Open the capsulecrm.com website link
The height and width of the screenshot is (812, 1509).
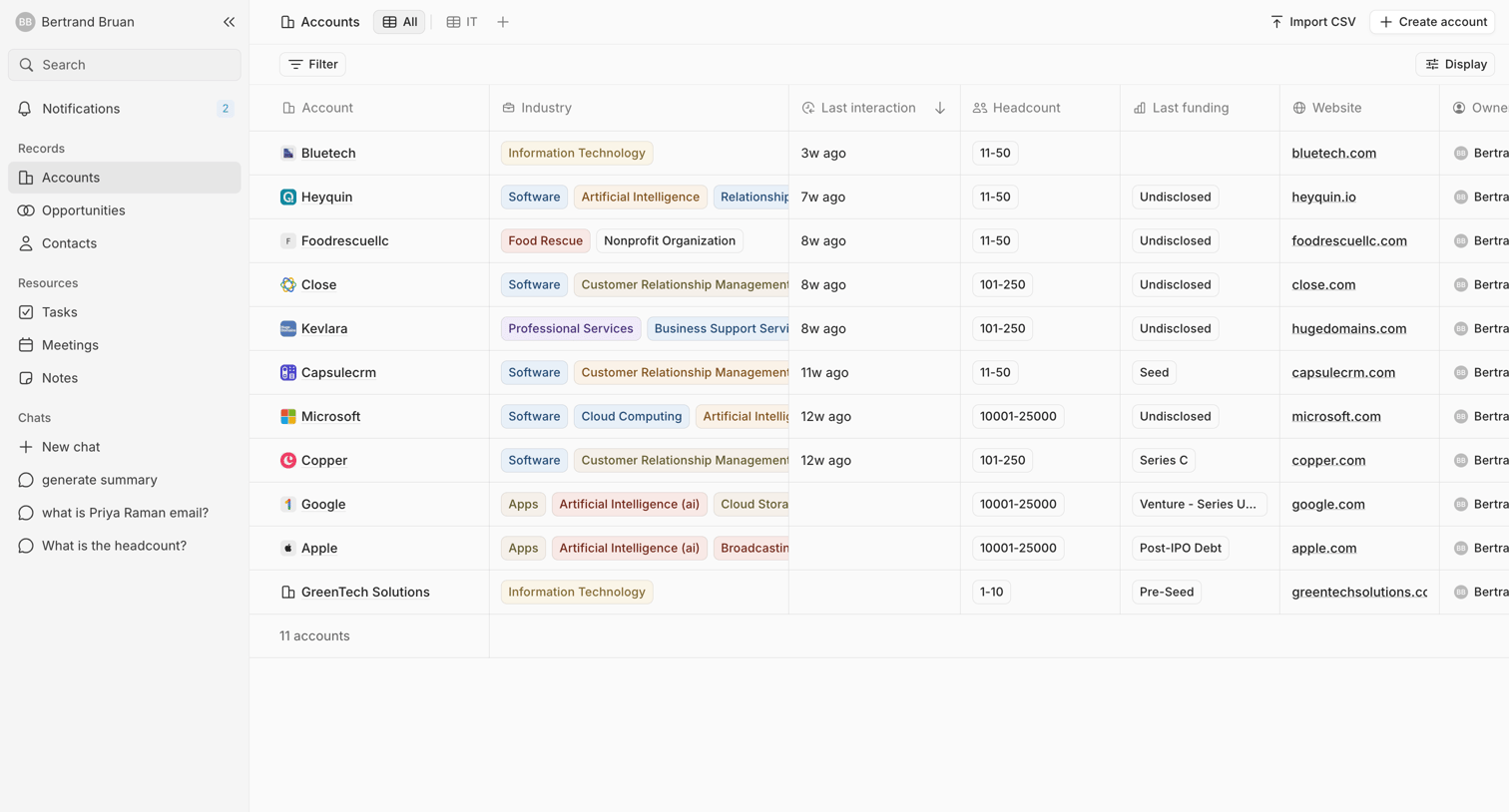tap(1343, 372)
